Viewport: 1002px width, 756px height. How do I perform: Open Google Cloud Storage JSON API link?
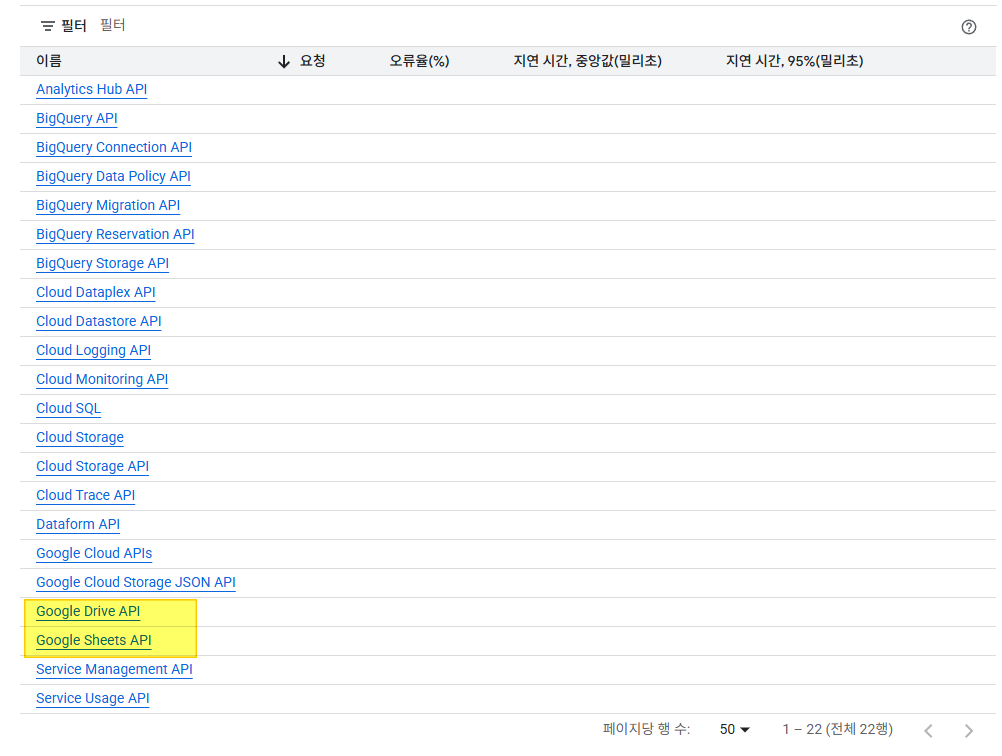click(x=135, y=582)
